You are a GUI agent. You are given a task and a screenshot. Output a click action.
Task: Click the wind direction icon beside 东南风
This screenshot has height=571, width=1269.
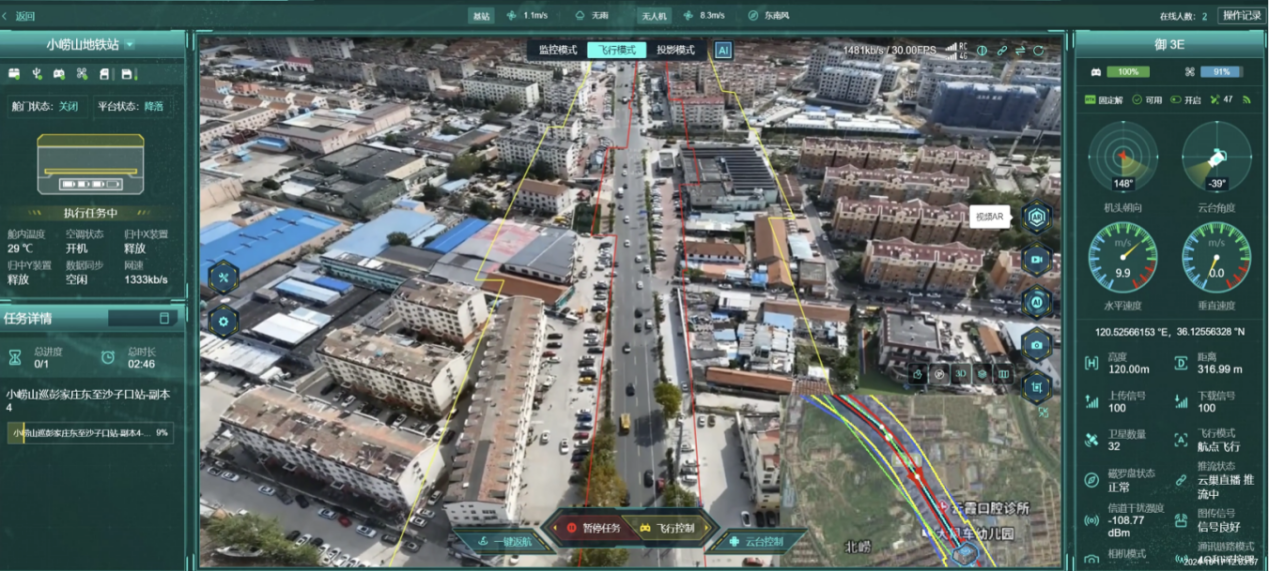[753, 16]
